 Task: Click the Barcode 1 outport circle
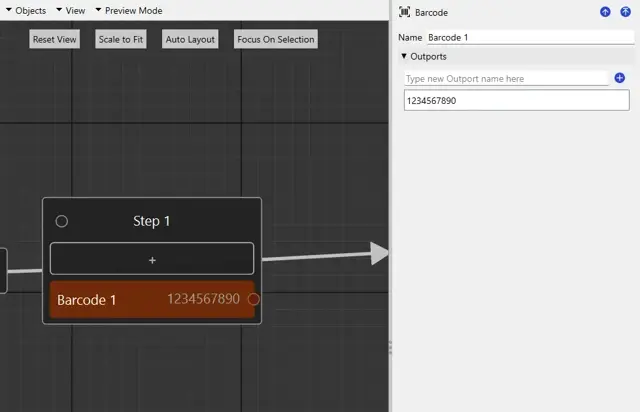click(x=253, y=299)
